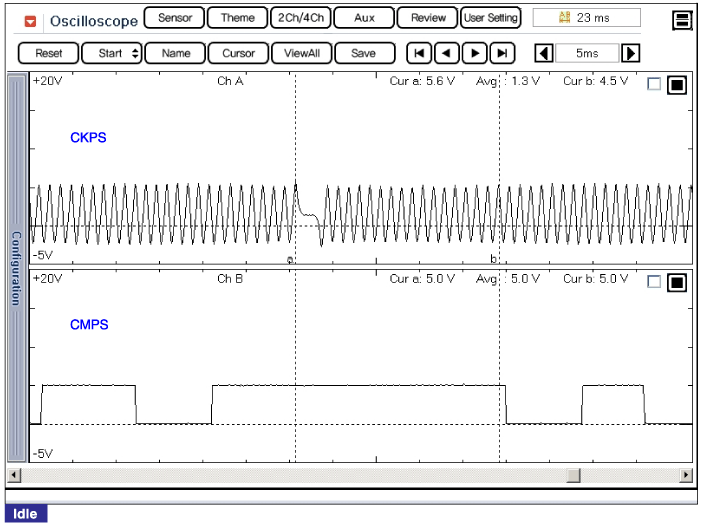Screen dimensions: 701x527
Task: Maximize the Ch B CMPS waveform pane
Action: (676, 282)
